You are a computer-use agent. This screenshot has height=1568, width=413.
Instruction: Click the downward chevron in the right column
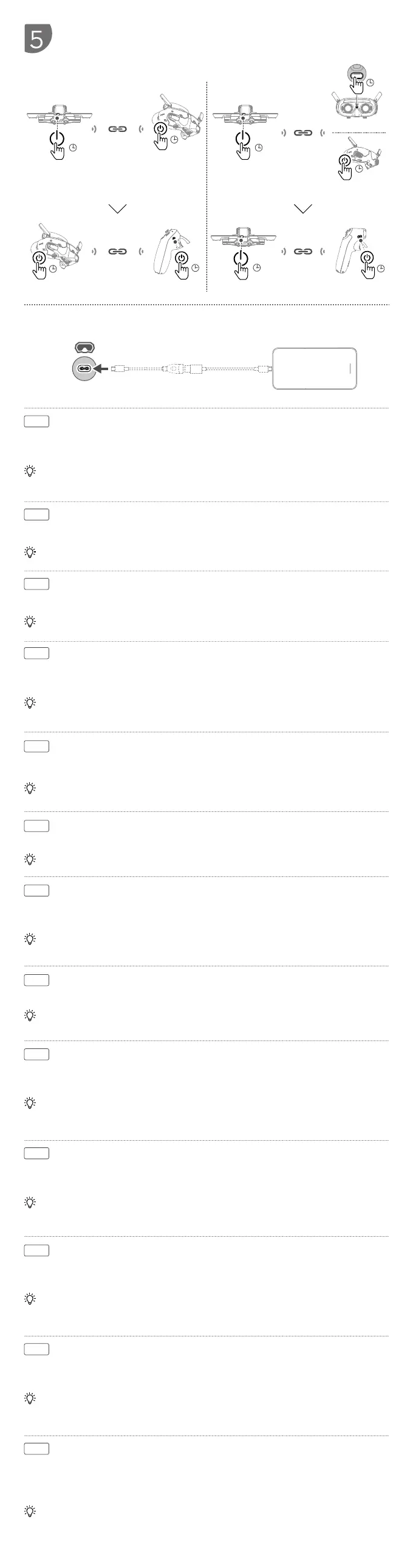click(303, 209)
